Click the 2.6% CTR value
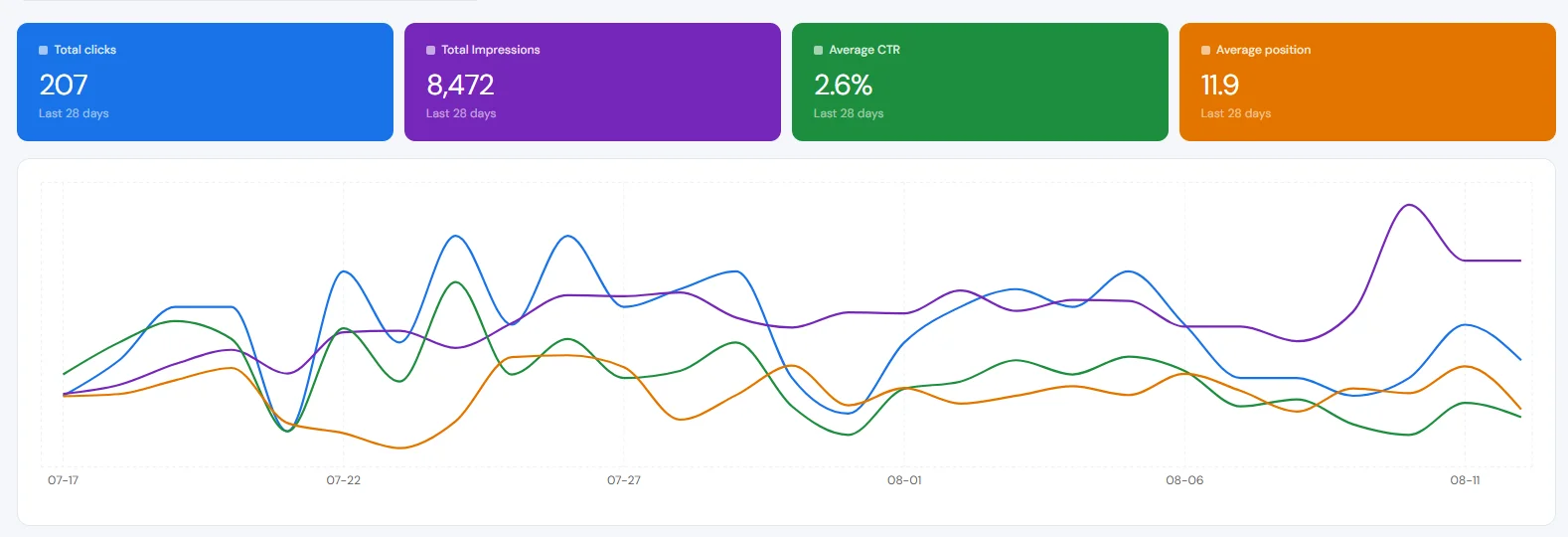The image size is (1568, 537). click(843, 85)
